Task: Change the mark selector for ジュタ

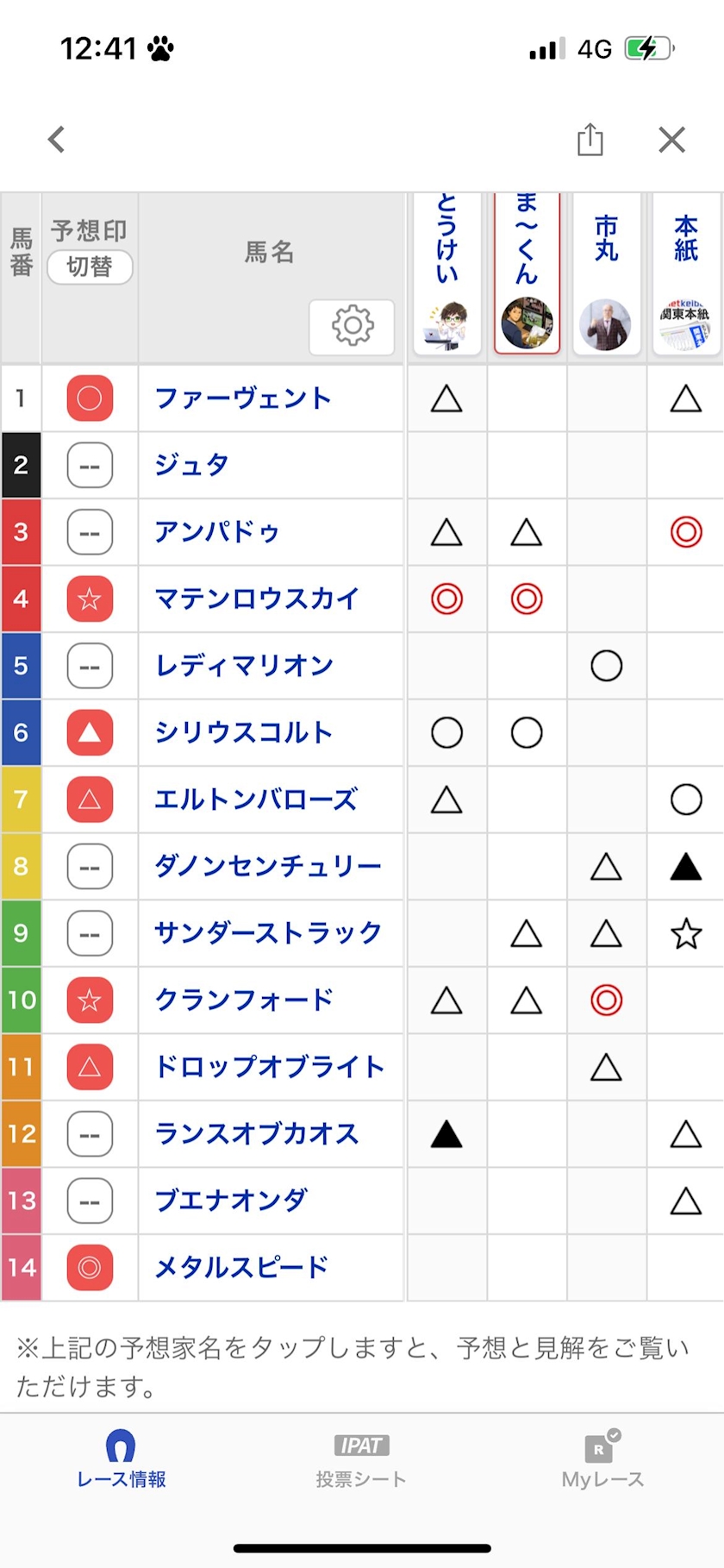Action: tap(90, 466)
